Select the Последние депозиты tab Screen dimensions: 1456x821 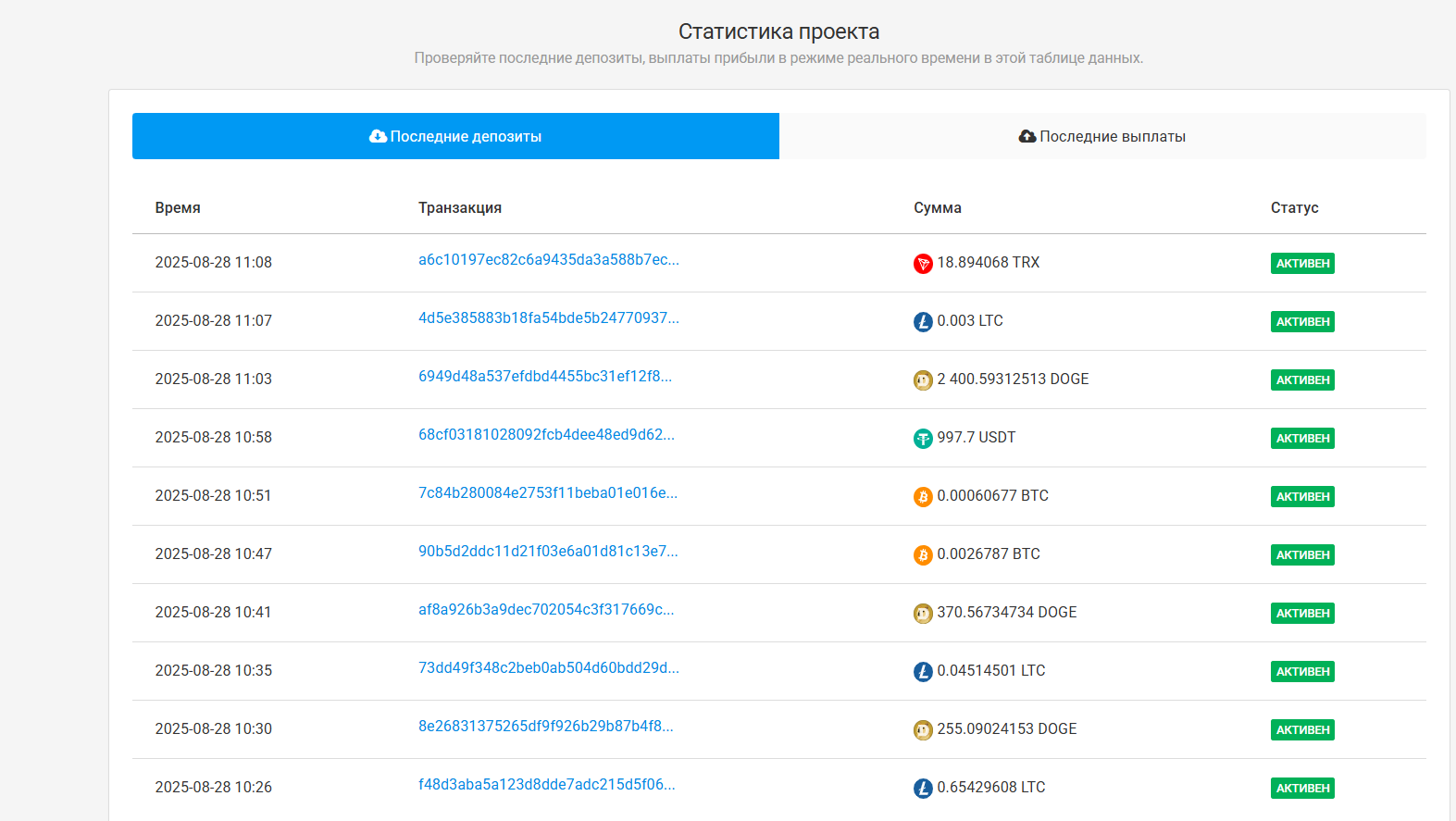[x=455, y=136]
